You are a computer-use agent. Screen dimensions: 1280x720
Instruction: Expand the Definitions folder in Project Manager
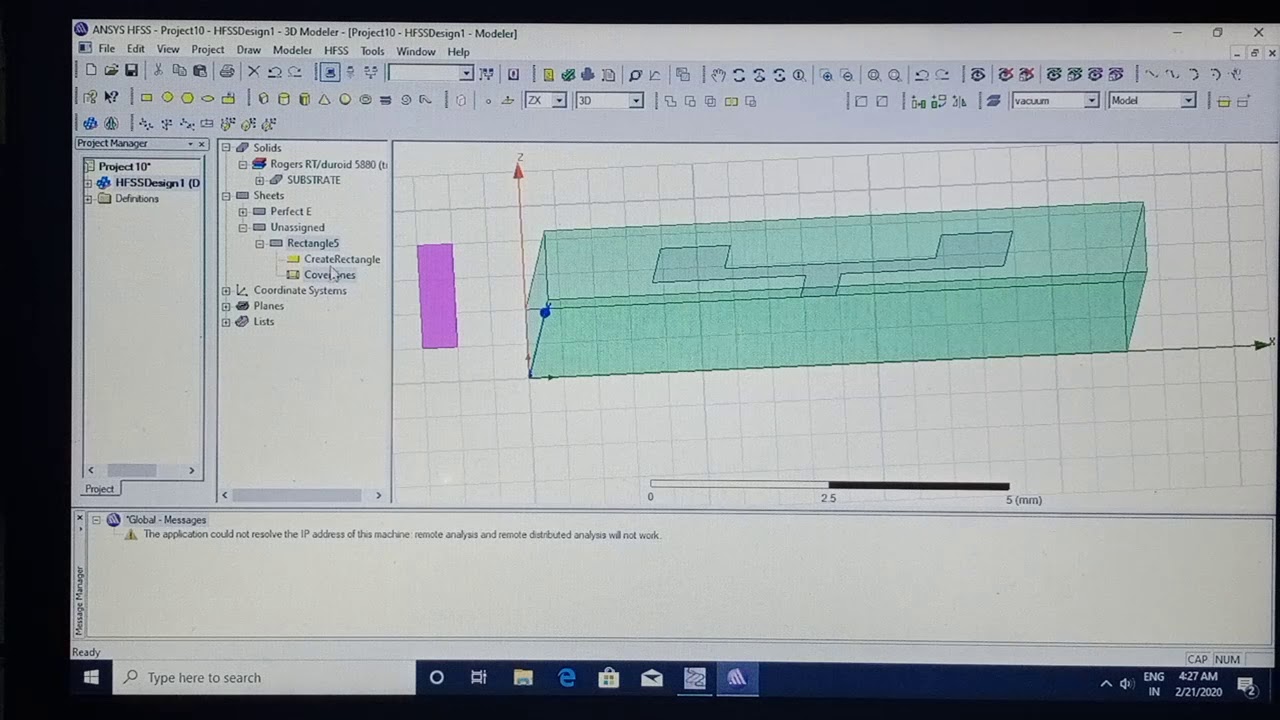pos(88,199)
